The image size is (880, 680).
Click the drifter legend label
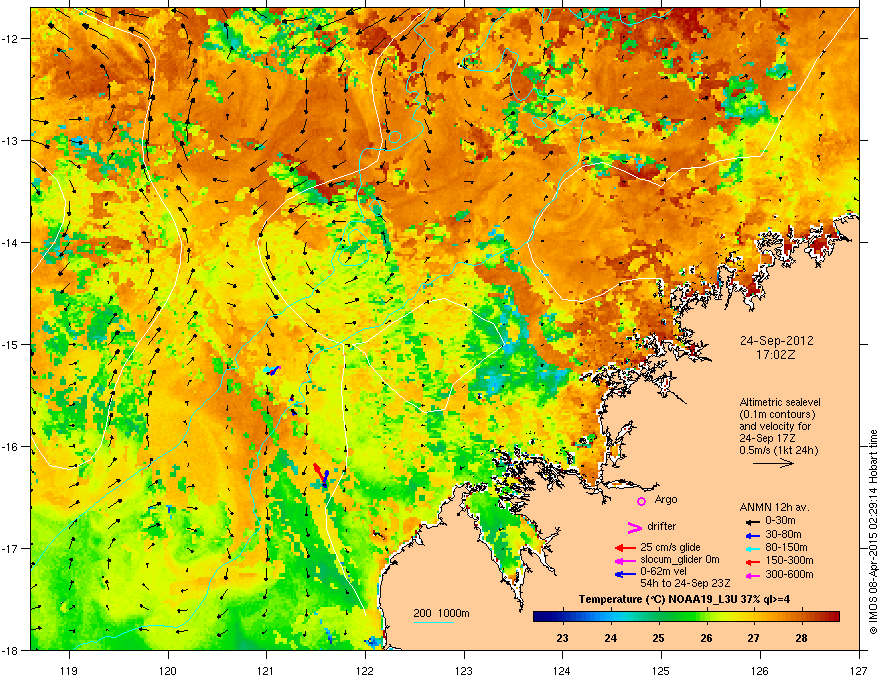tap(662, 526)
